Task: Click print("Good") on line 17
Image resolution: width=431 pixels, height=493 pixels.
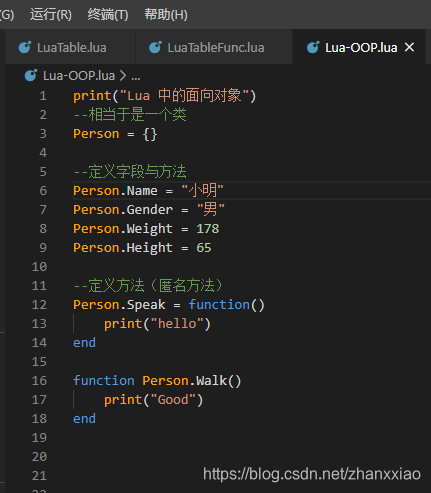Action: click(x=153, y=400)
